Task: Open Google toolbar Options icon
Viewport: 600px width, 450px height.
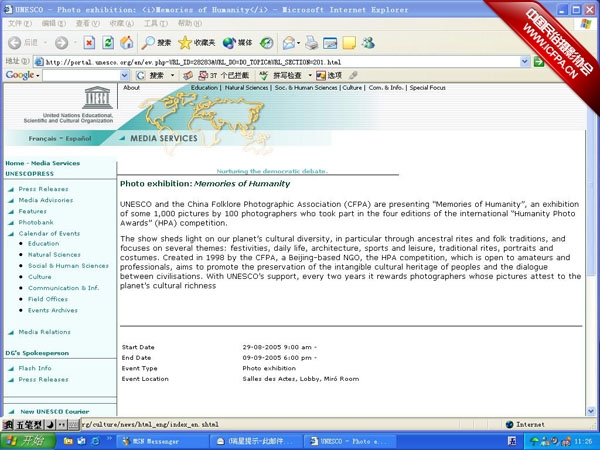Action: point(329,75)
